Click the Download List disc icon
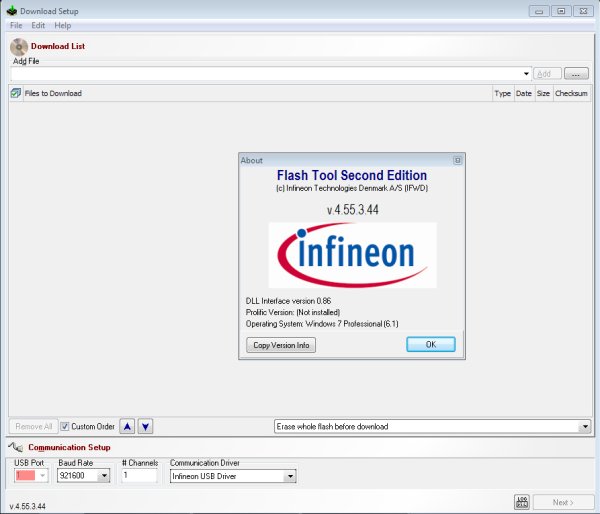This screenshot has width=600, height=514. pyautogui.click(x=19, y=47)
